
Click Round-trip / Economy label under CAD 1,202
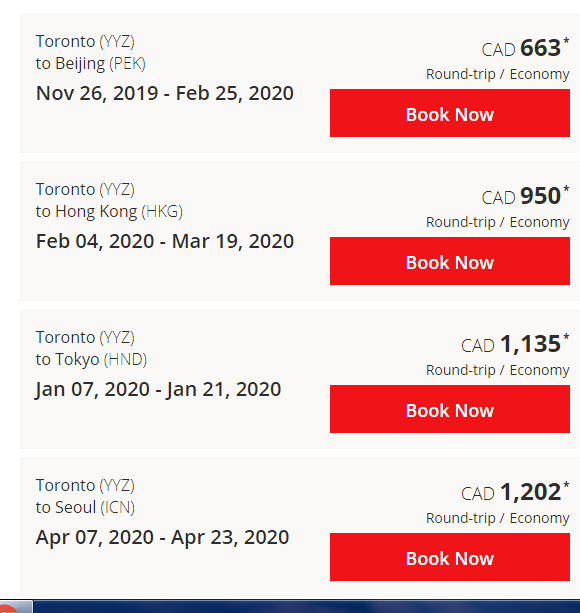(x=498, y=518)
